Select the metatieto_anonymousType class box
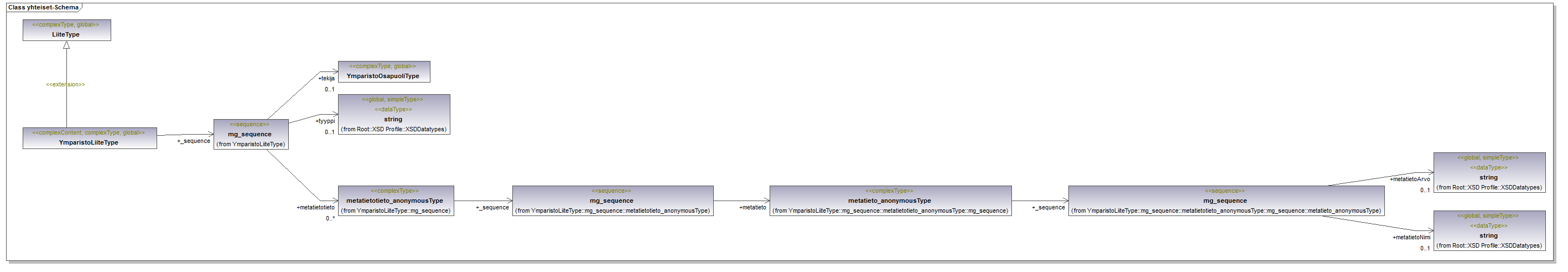The width and height of the screenshot is (1568, 272). click(890, 201)
